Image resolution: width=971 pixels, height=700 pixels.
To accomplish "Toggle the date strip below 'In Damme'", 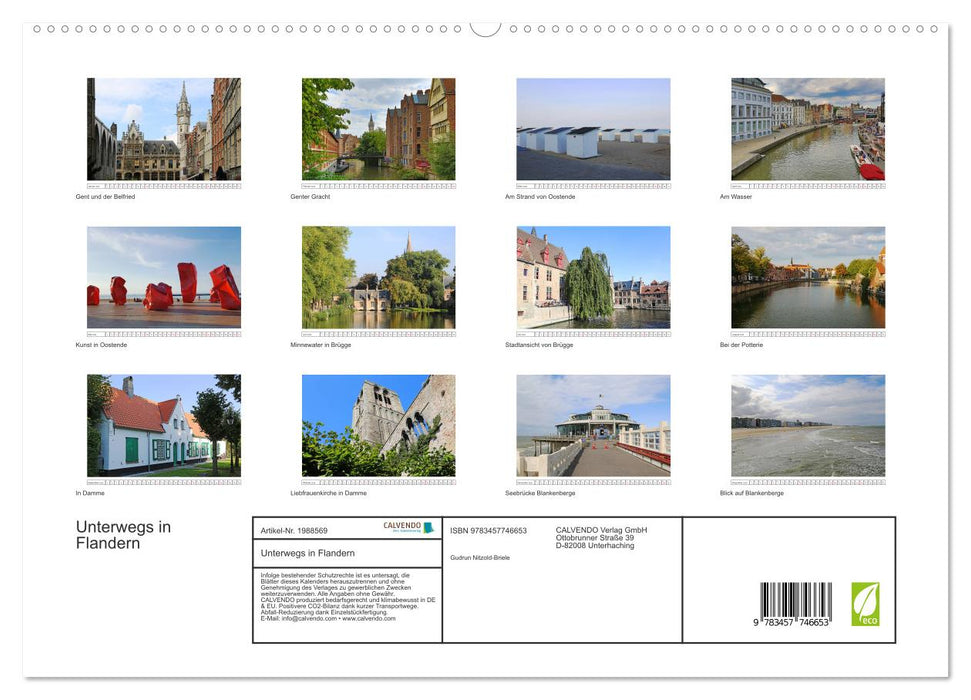I will coord(163,481).
